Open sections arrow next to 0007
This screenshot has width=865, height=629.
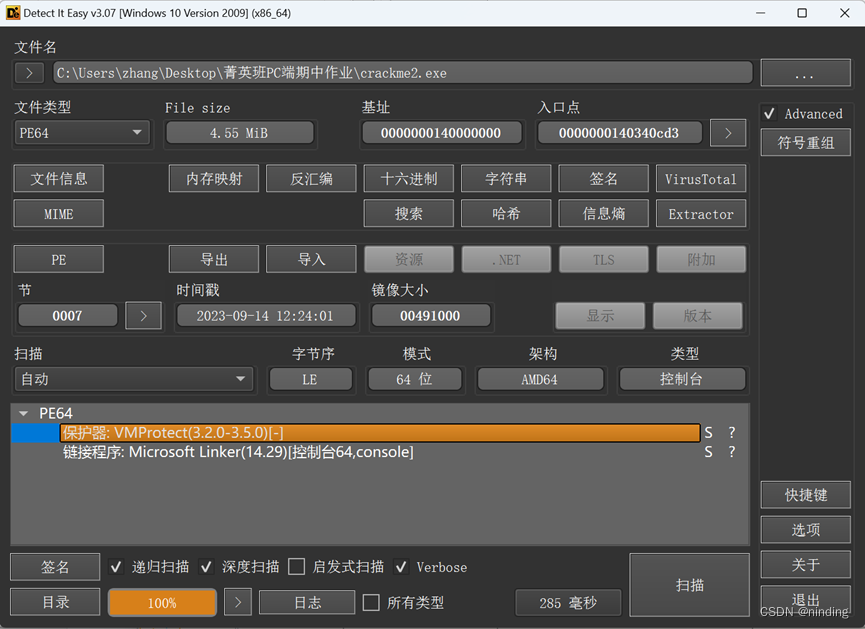(143, 316)
